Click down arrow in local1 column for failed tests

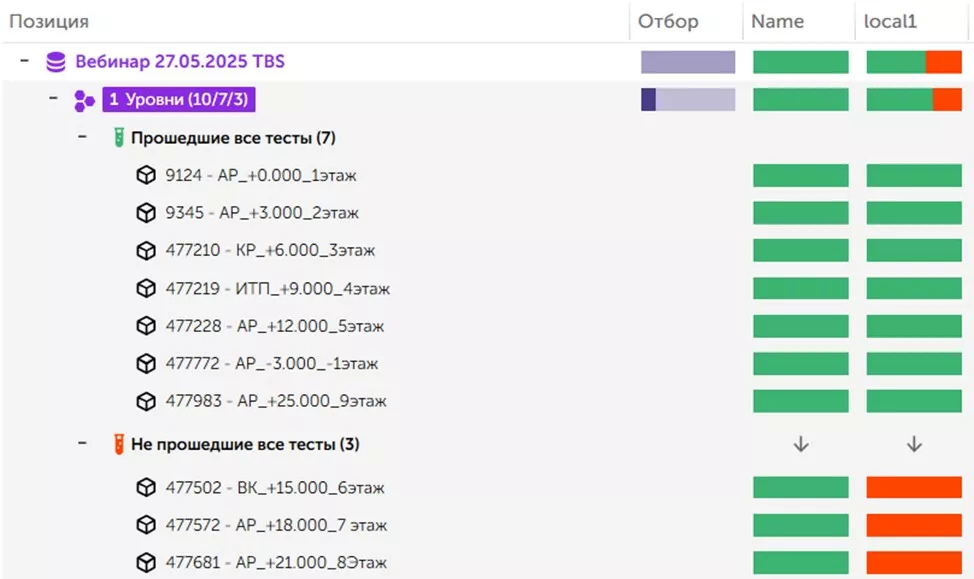tap(913, 445)
